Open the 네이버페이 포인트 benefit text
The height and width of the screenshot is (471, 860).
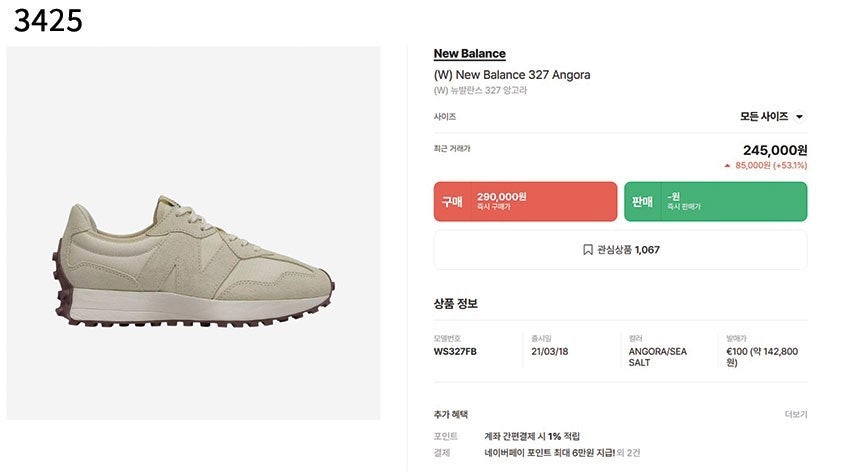548,453
